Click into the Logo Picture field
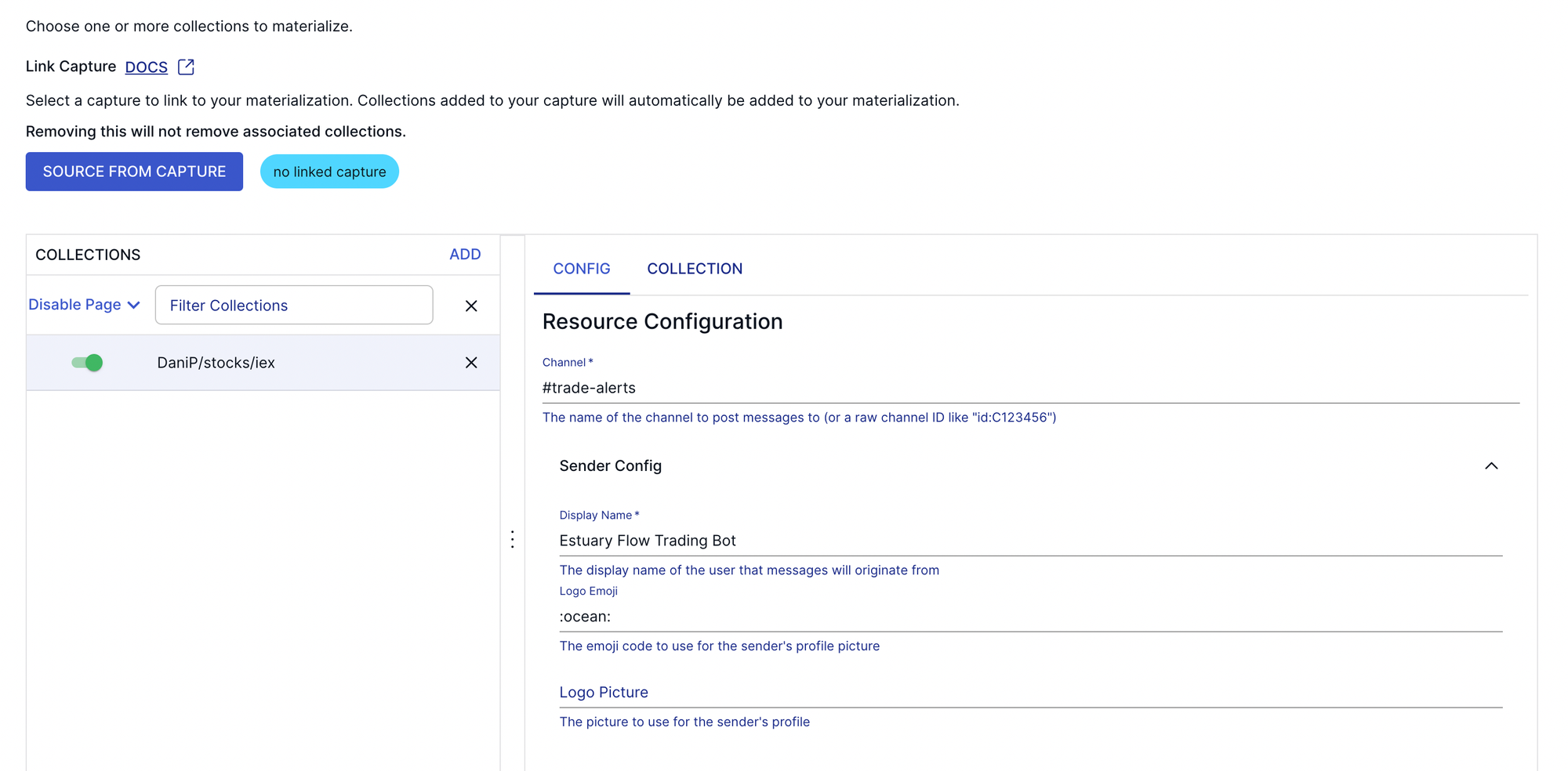 (1029, 693)
